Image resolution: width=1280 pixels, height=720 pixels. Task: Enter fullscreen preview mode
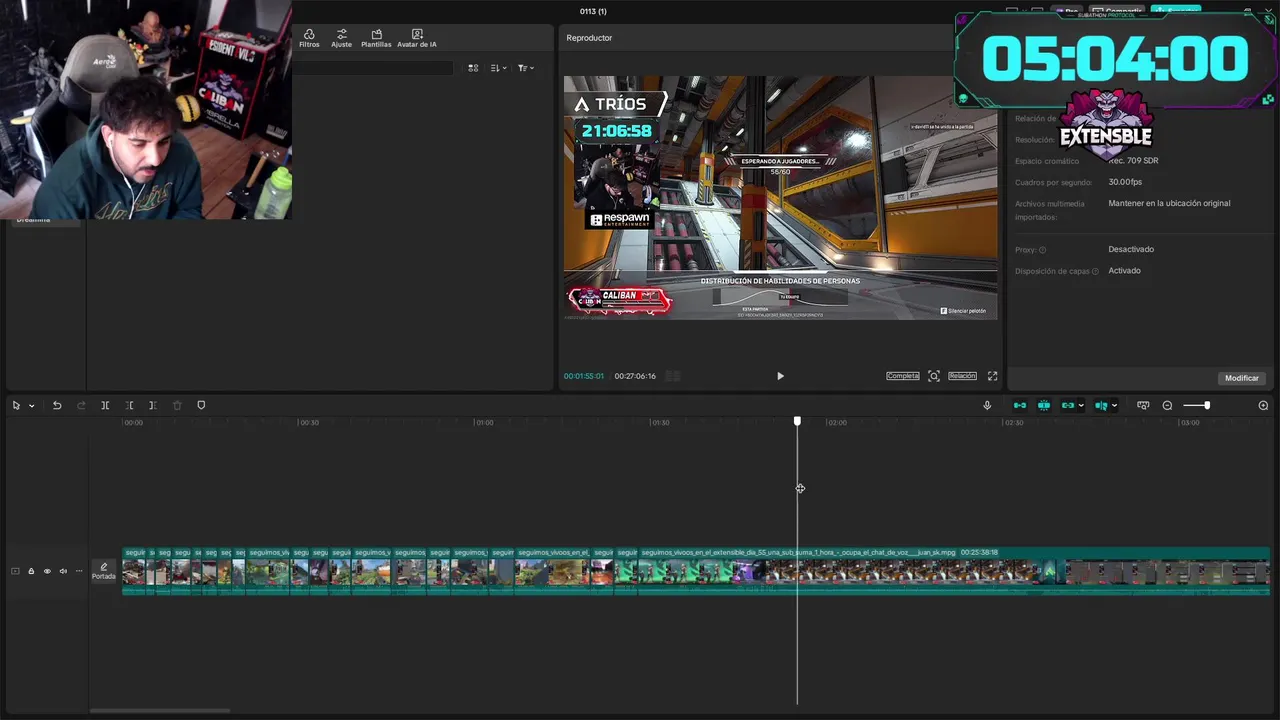click(x=992, y=376)
